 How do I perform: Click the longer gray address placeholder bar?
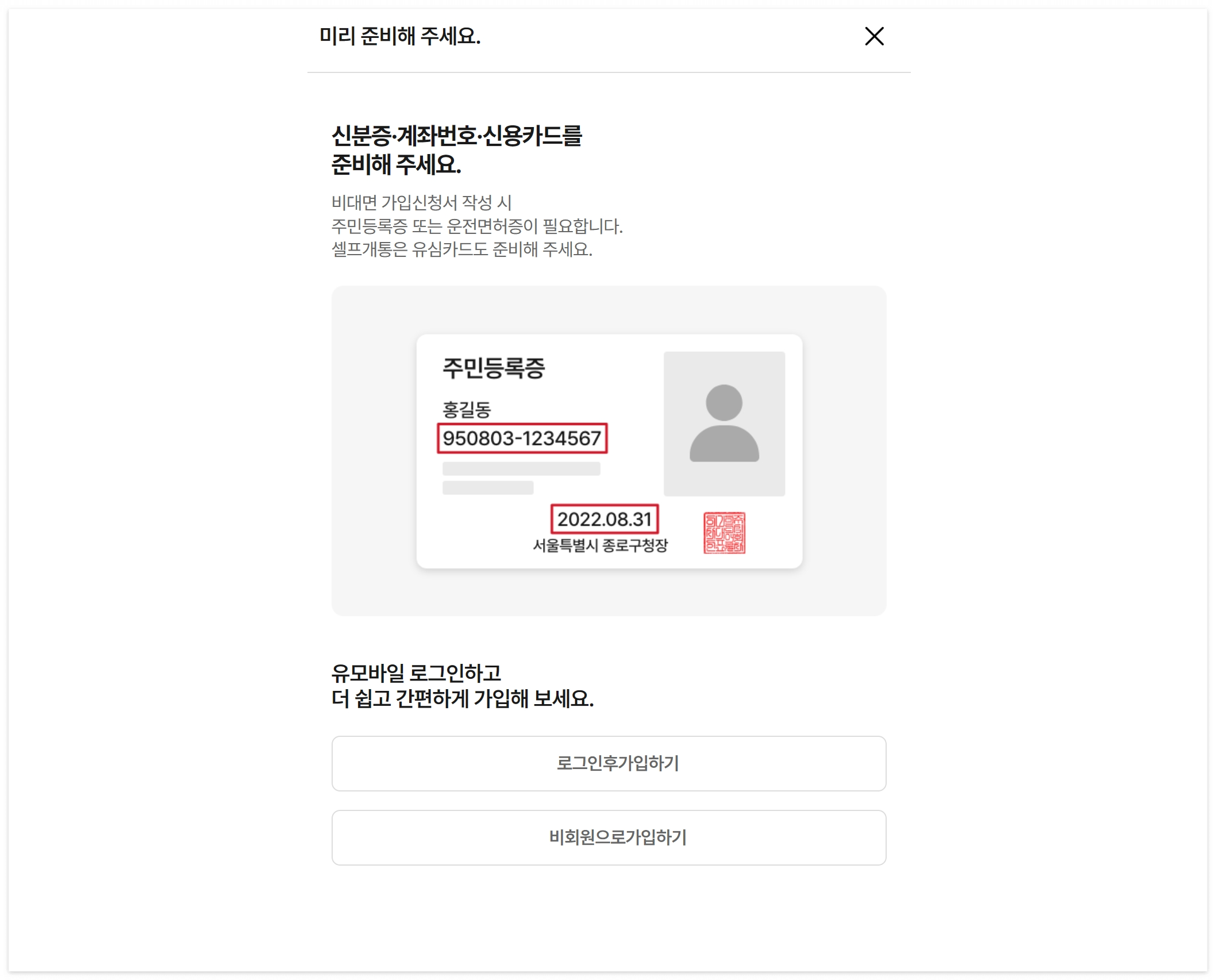pos(521,468)
